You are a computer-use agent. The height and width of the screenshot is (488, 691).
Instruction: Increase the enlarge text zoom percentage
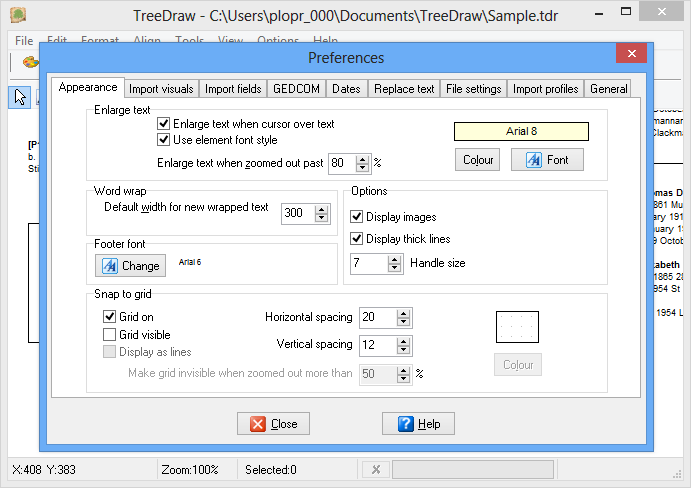362,160
